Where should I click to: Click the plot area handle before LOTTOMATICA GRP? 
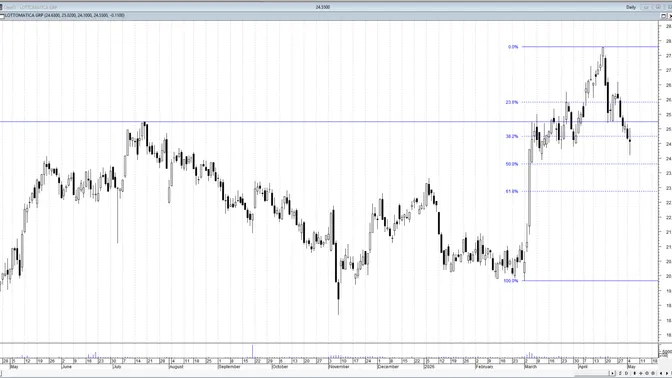pos(2,16)
